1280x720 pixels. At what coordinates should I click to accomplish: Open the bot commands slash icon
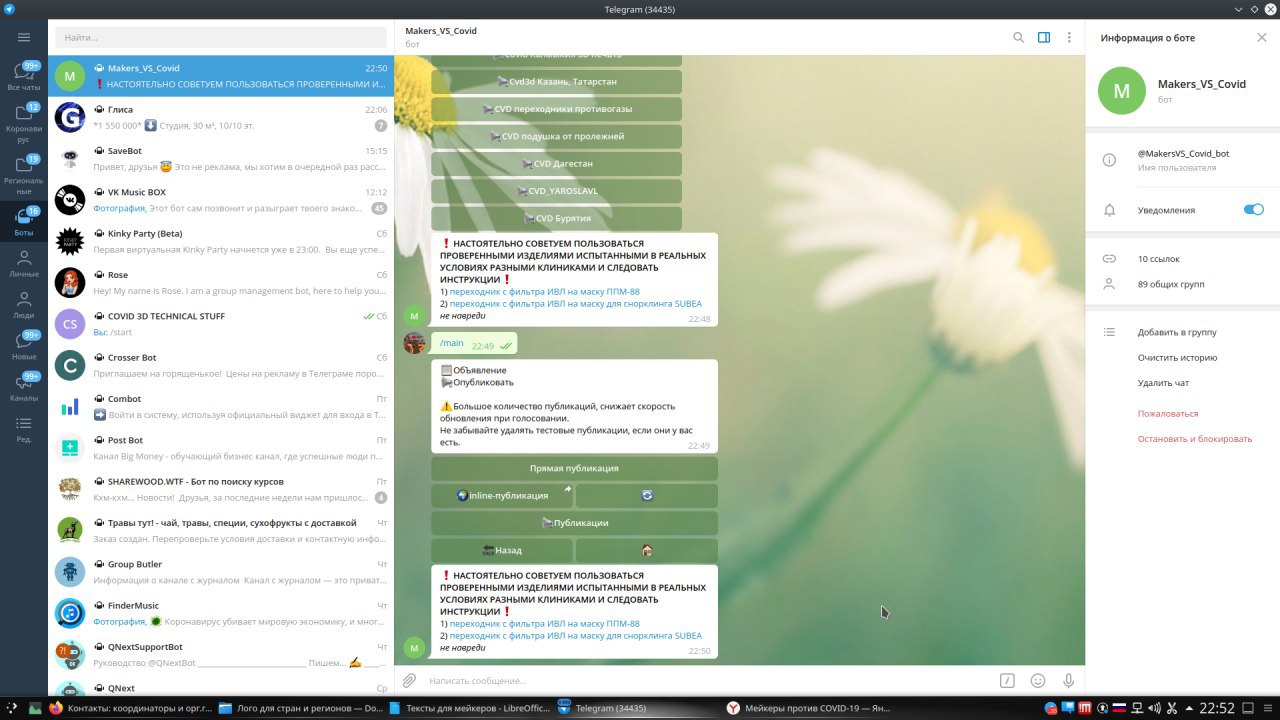pos(1007,681)
